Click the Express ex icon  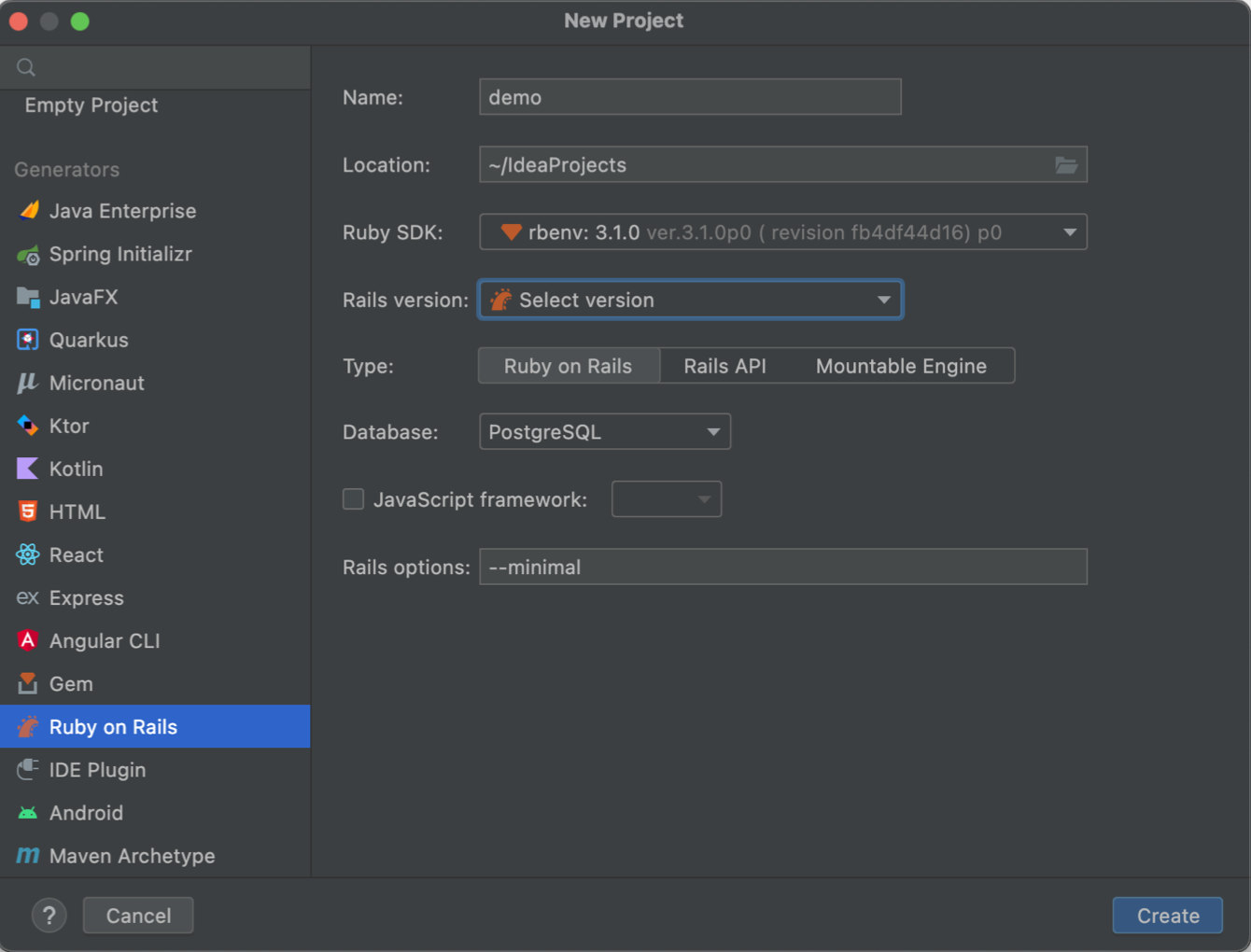(28, 597)
